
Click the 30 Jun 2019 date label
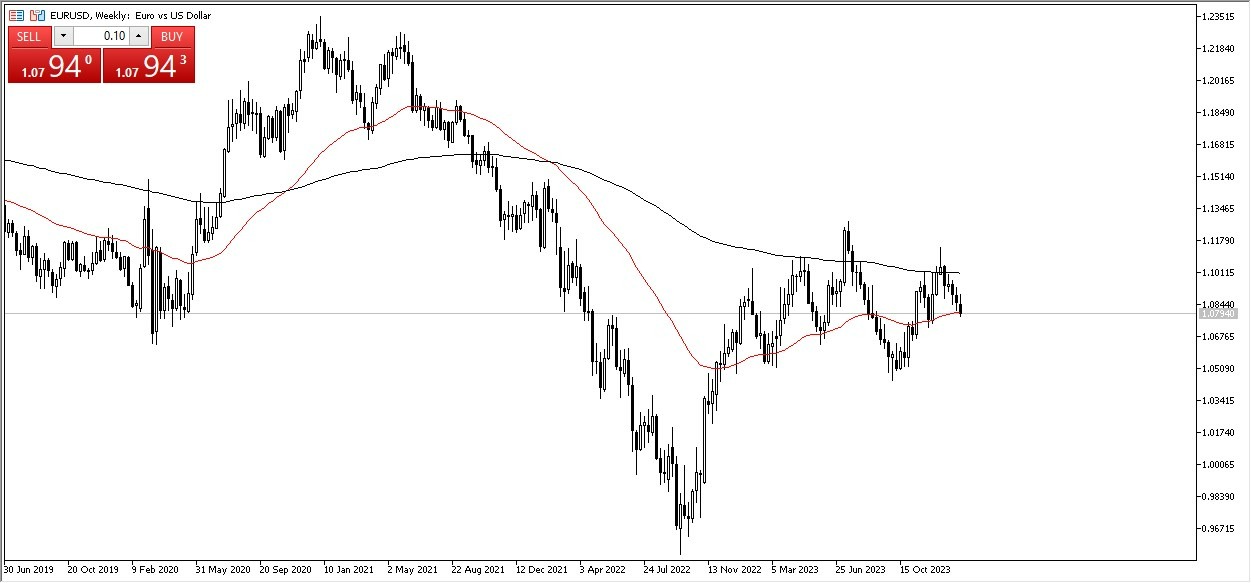click(30, 567)
